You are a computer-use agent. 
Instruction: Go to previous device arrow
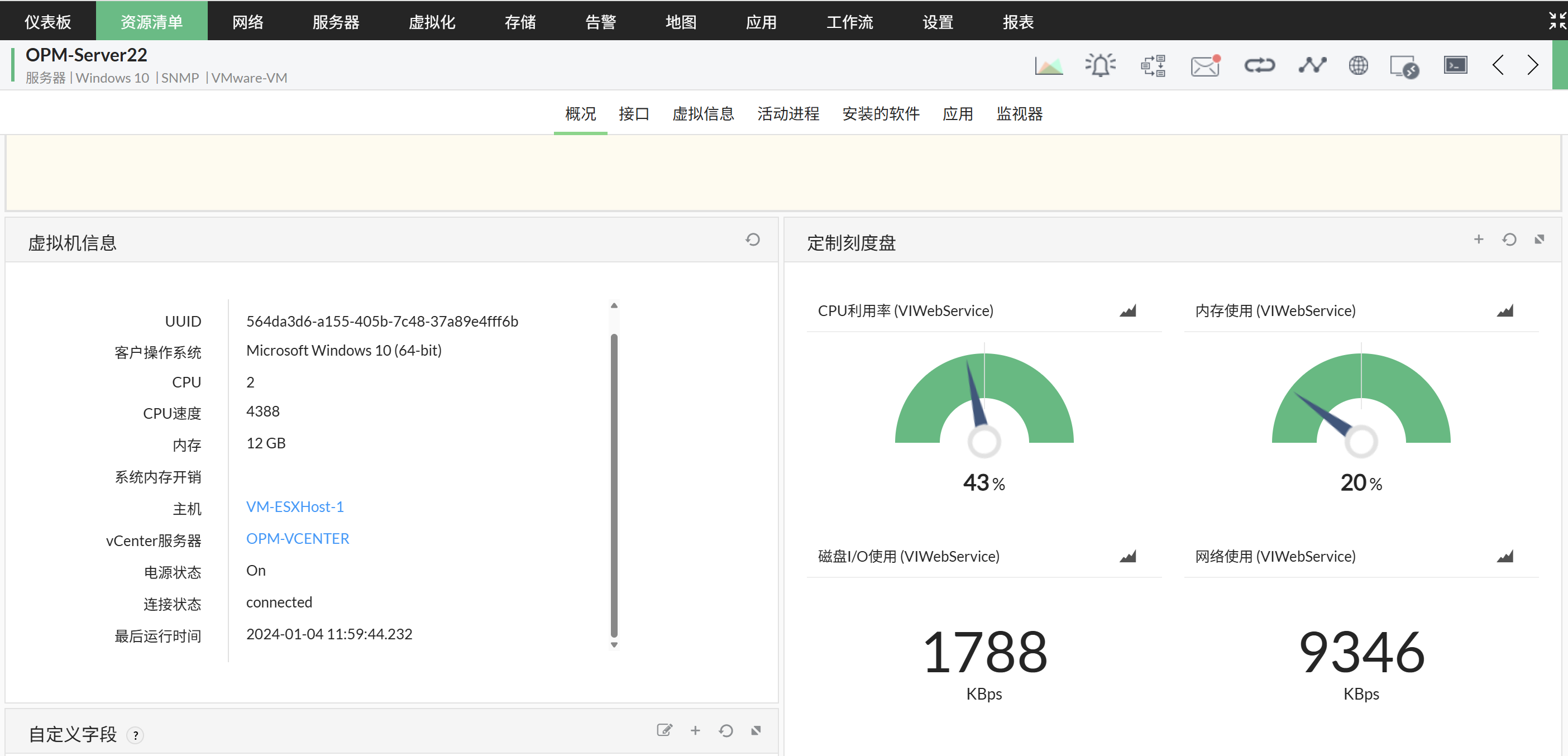[x=1498, y=66]
